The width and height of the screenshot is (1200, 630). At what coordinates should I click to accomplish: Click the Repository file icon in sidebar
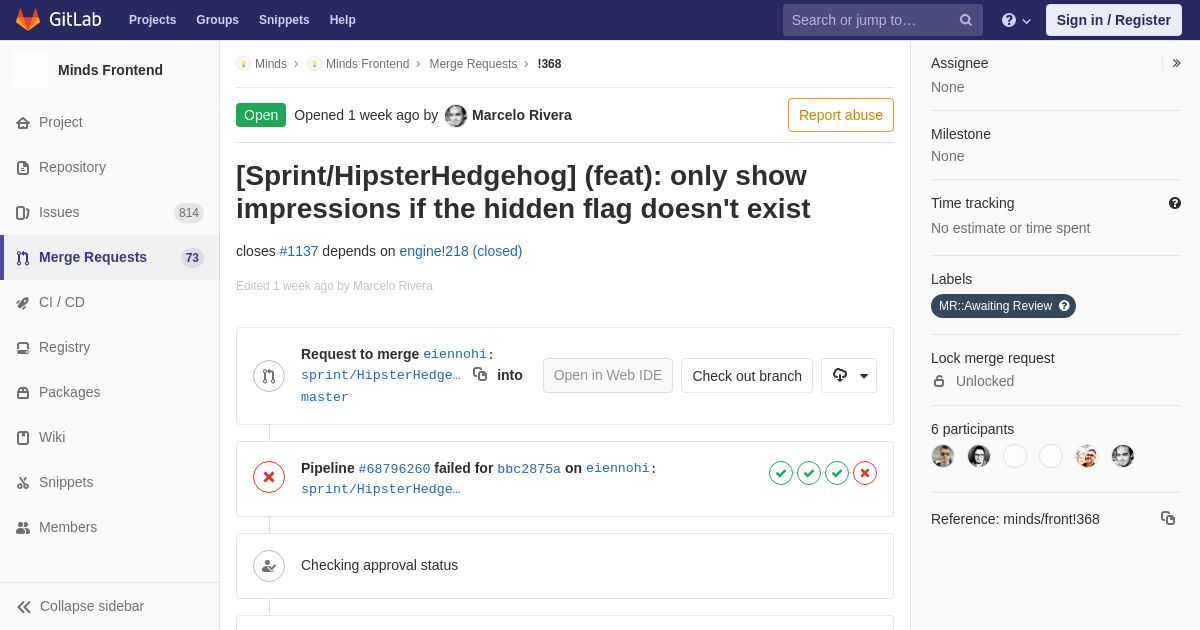tap(23, 167)
